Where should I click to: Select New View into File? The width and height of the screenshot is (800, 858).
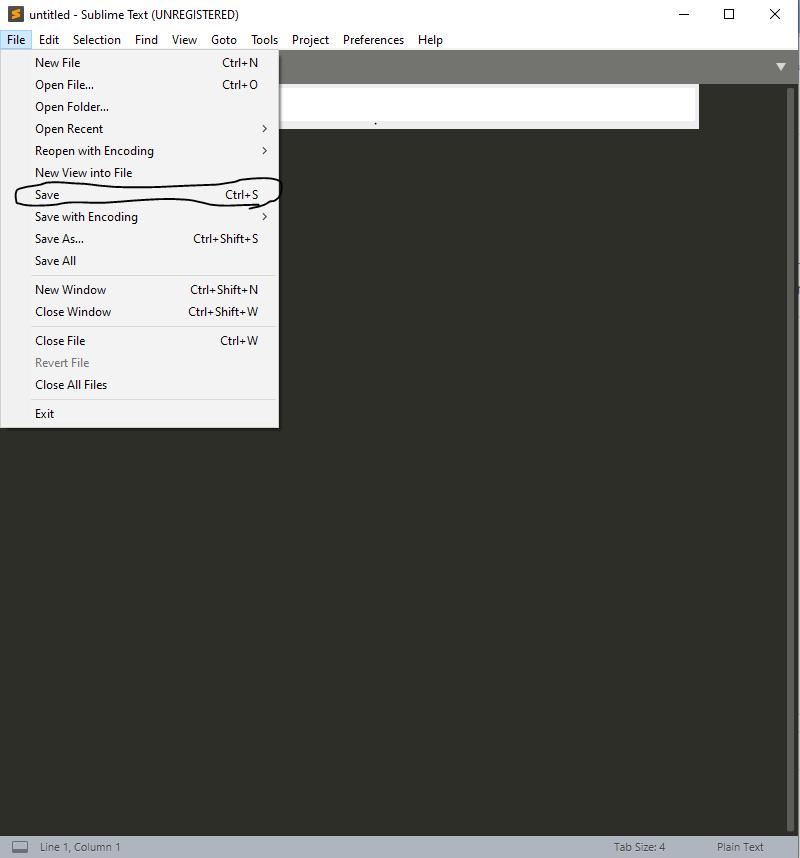[x=140, y=173]
